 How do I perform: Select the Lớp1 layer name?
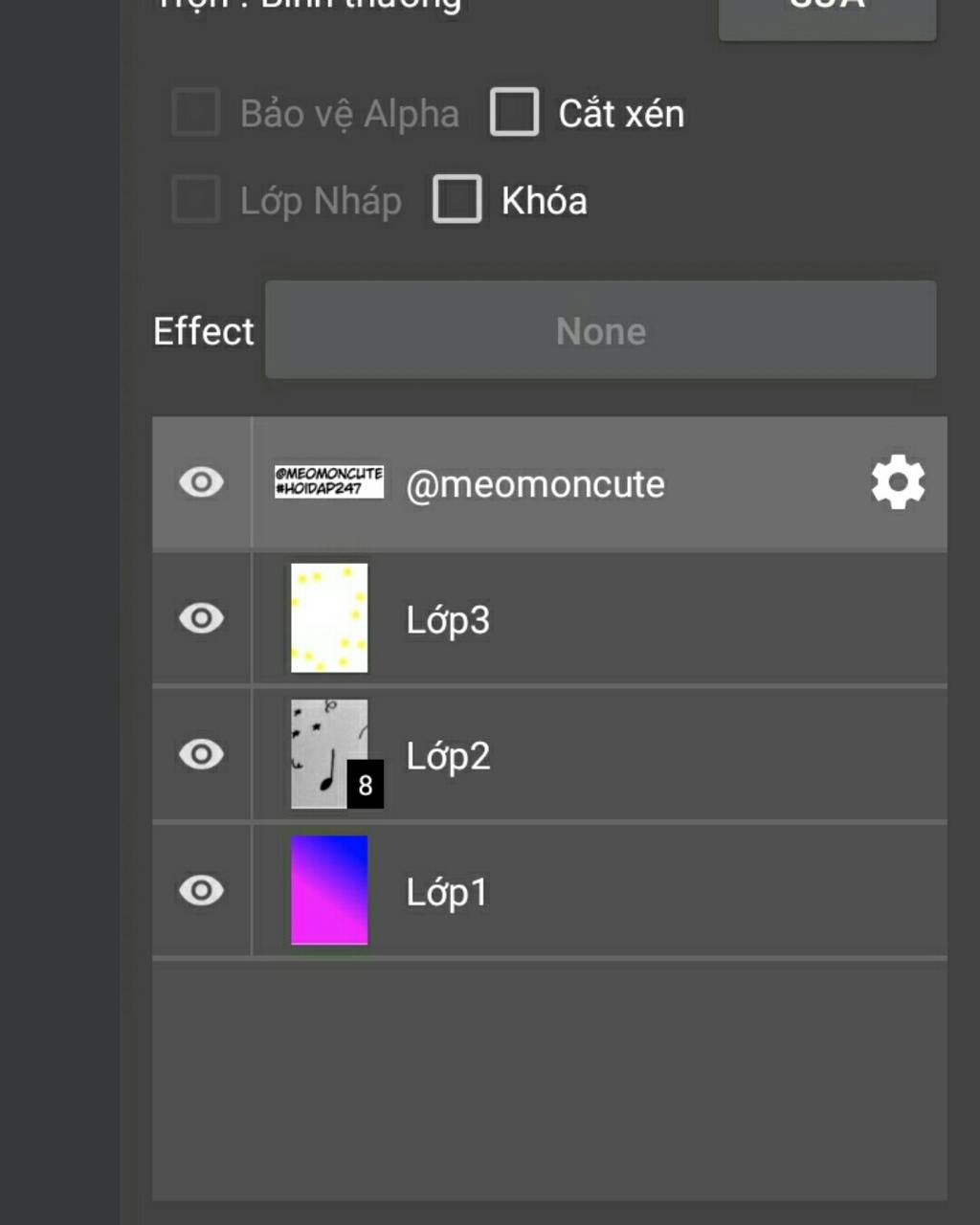tap(447, 892)
